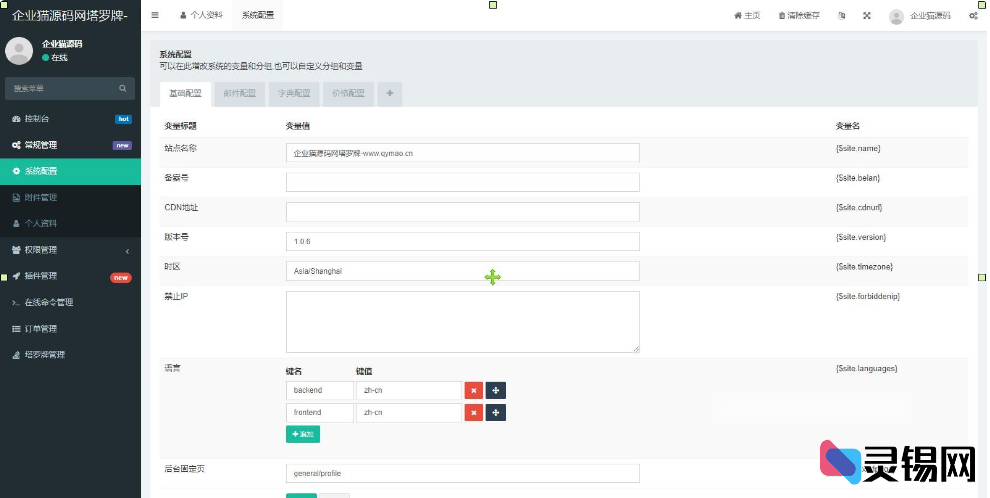Expand the 权限管理 chevron arrow
The height and width of the screenshot is (498, 990).
click(x=127, y=251)
